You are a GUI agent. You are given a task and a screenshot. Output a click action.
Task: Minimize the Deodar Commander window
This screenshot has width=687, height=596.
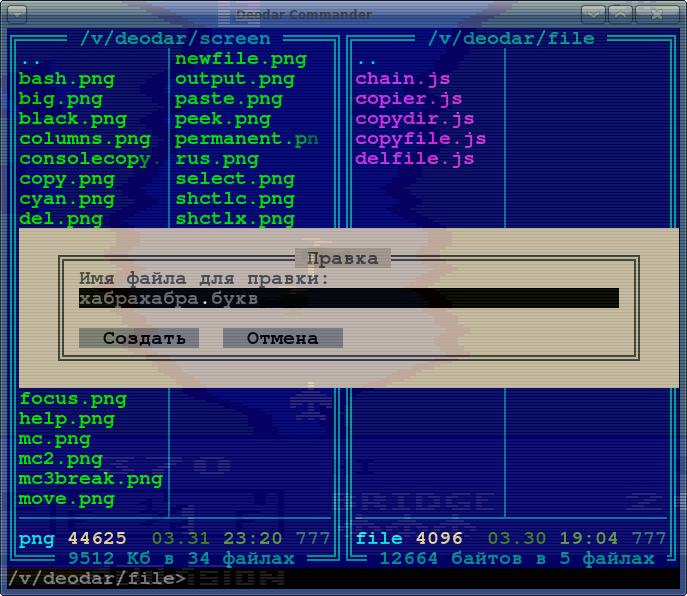point(593,14)
